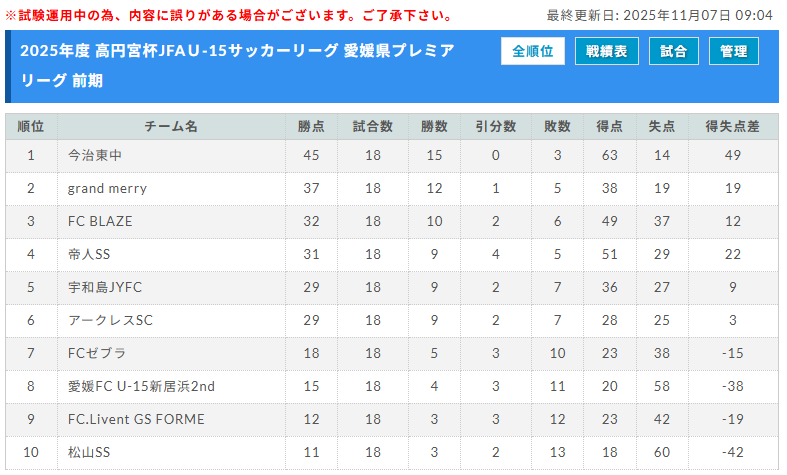
Task: Open 宇和島JYFC team entry
Action: [x=105, y=287]
